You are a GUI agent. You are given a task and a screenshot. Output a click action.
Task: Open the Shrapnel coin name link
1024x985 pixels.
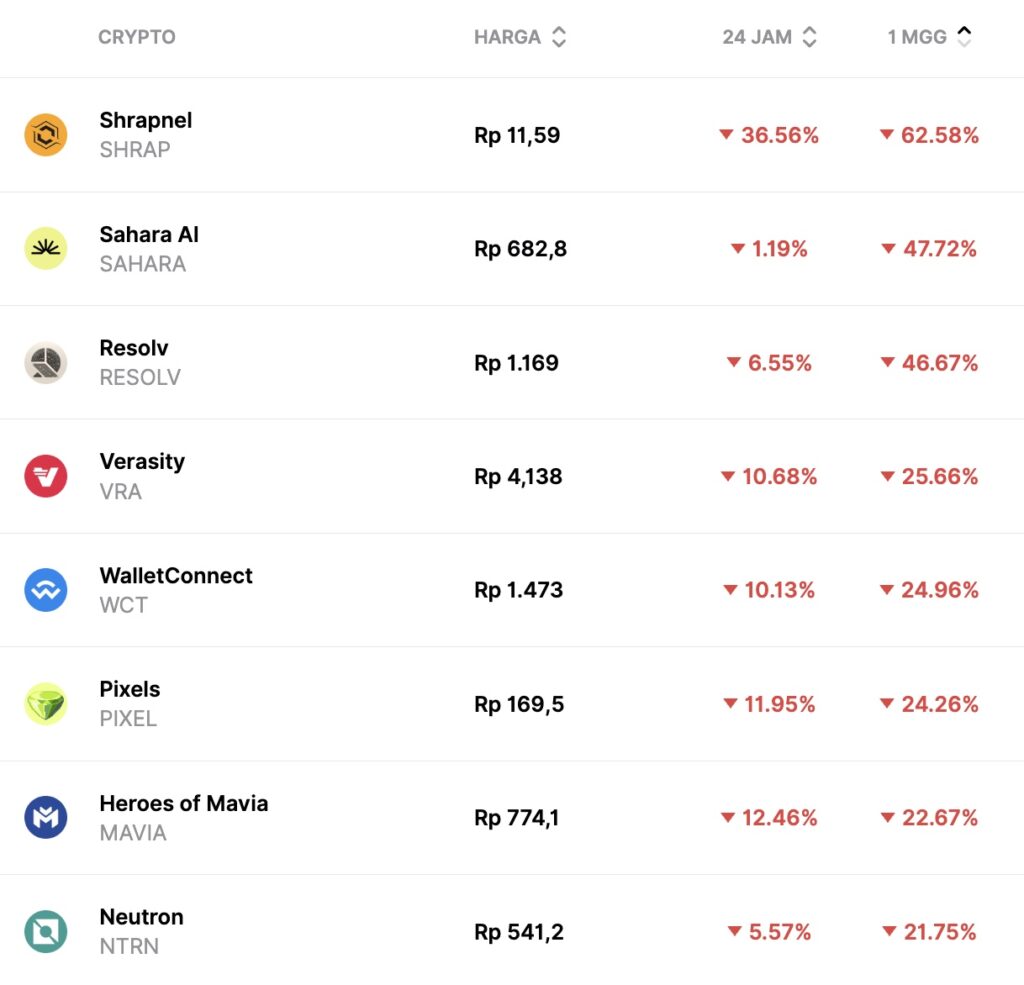(146, 121)
